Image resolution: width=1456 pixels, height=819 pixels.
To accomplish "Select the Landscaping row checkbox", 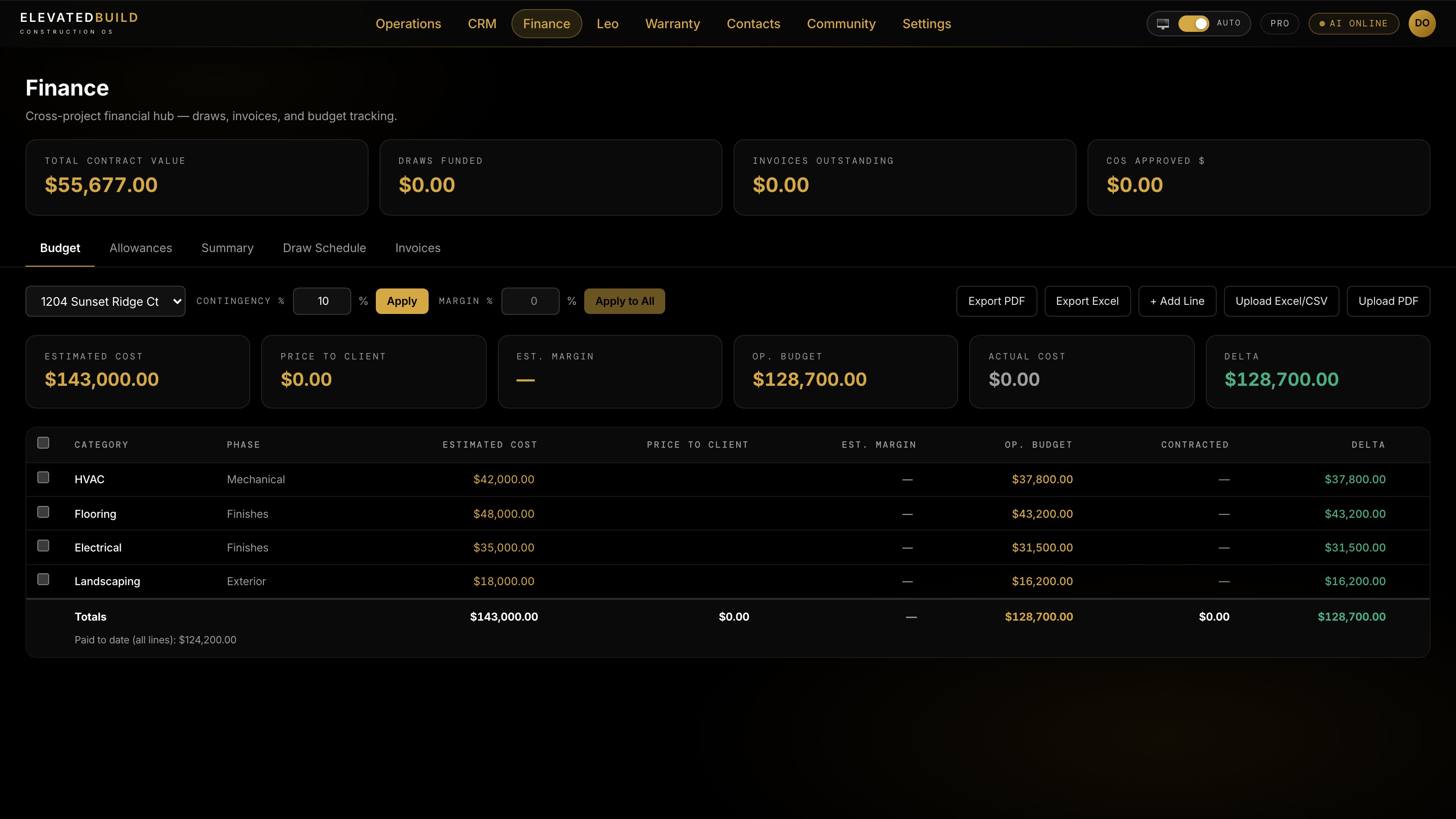I will coord(43,579).
